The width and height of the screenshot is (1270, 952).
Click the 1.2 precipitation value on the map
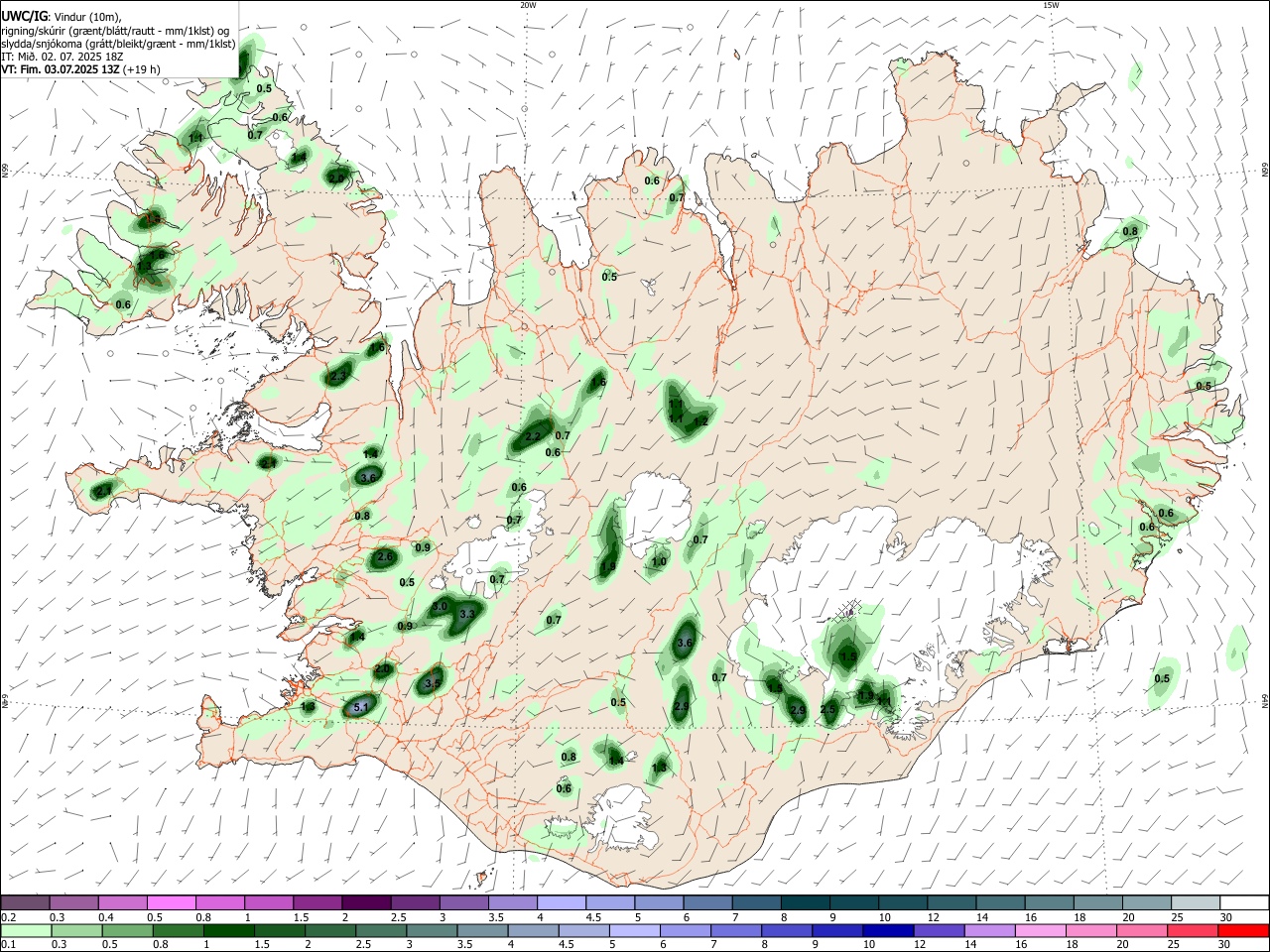pos(700,421)
